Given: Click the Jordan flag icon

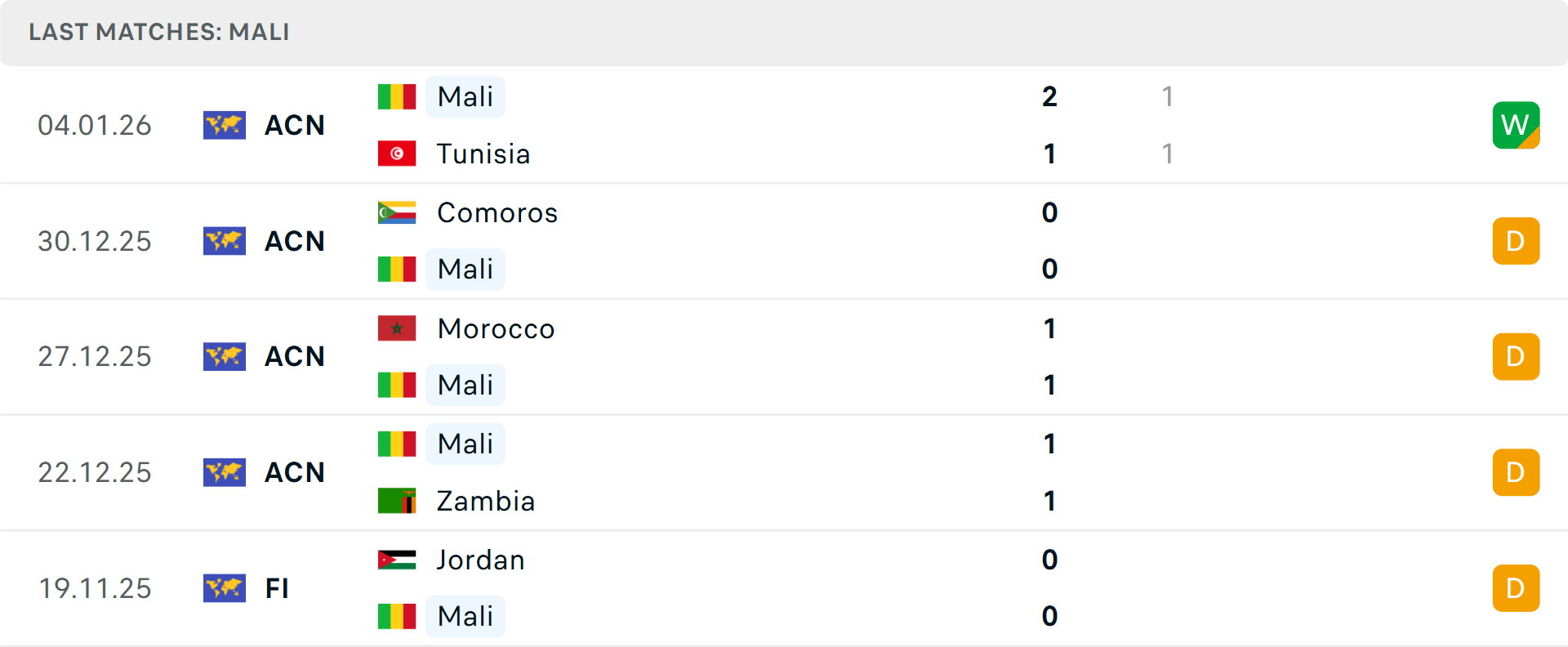Looking at the screenshot, I should click(397, 560).
